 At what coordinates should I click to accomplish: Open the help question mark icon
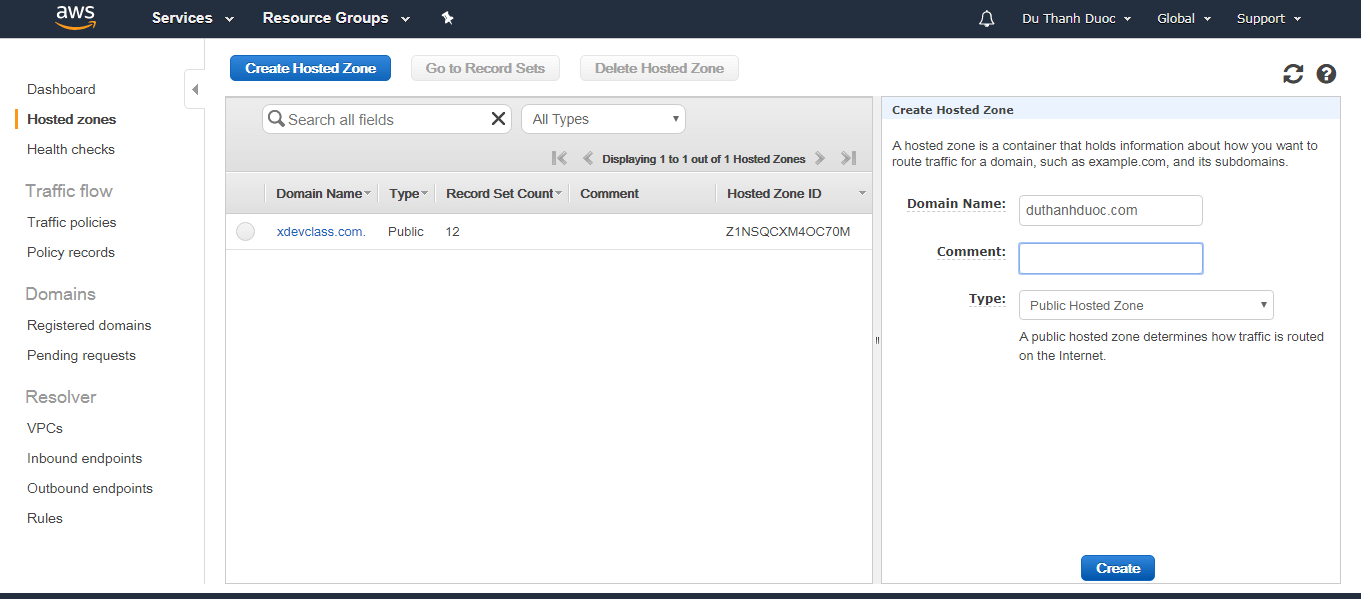pos(1326,74)
